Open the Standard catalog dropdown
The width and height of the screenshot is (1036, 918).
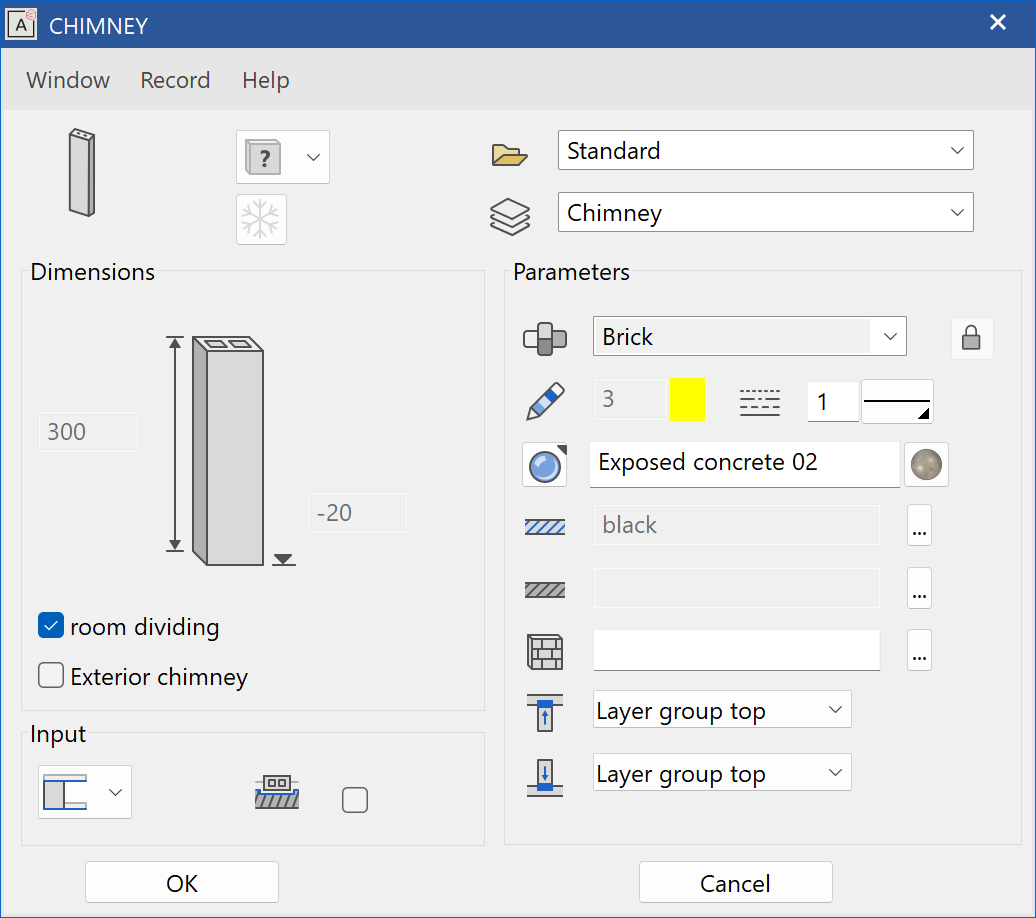click(765, 150)
